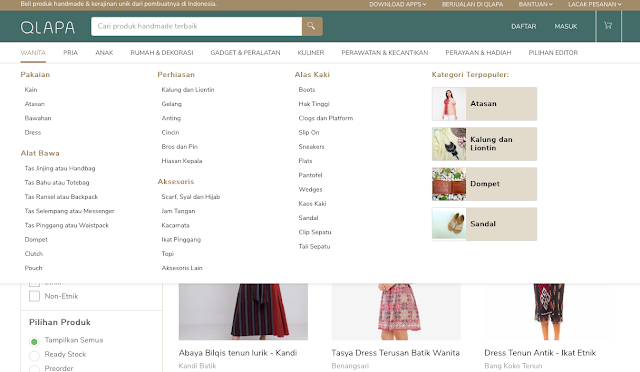Open Abaya Bilqis tenun lurik product image
Screen dimensions: 640x372
coord(243,312)
